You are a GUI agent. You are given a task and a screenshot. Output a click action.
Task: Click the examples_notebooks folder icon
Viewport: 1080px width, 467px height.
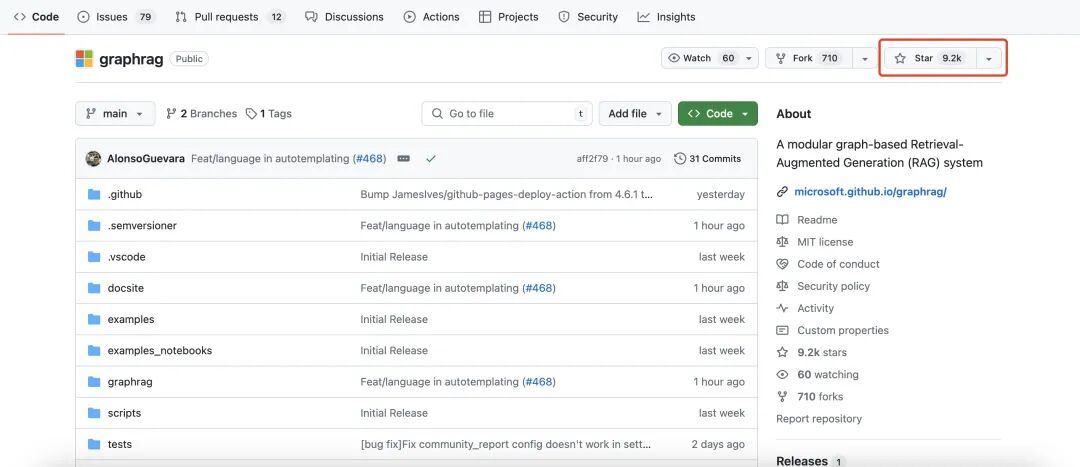[x=94, y=351]
